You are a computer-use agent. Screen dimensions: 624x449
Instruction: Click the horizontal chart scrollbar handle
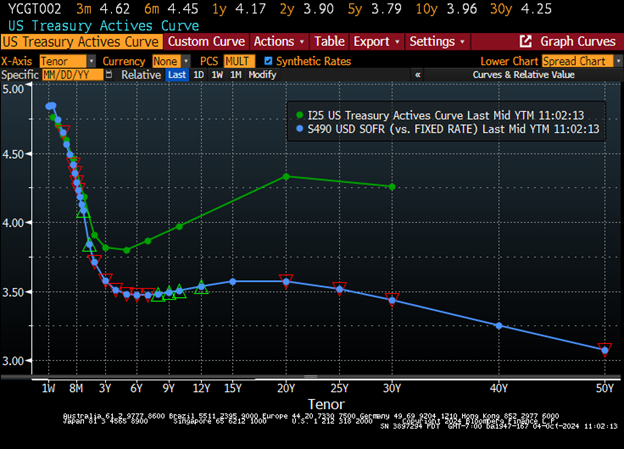click(310, 377)
